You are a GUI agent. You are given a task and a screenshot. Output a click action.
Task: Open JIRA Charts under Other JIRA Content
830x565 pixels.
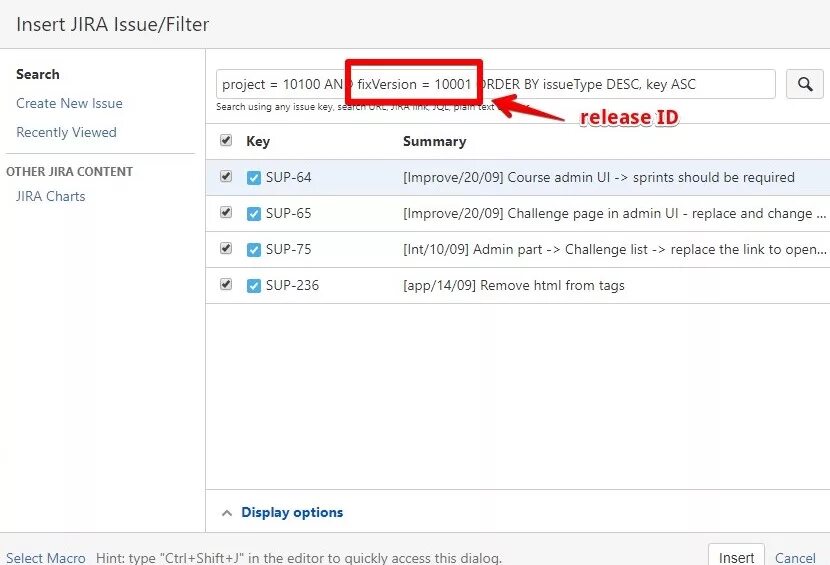pyautogui.click(x=50, y=196)
